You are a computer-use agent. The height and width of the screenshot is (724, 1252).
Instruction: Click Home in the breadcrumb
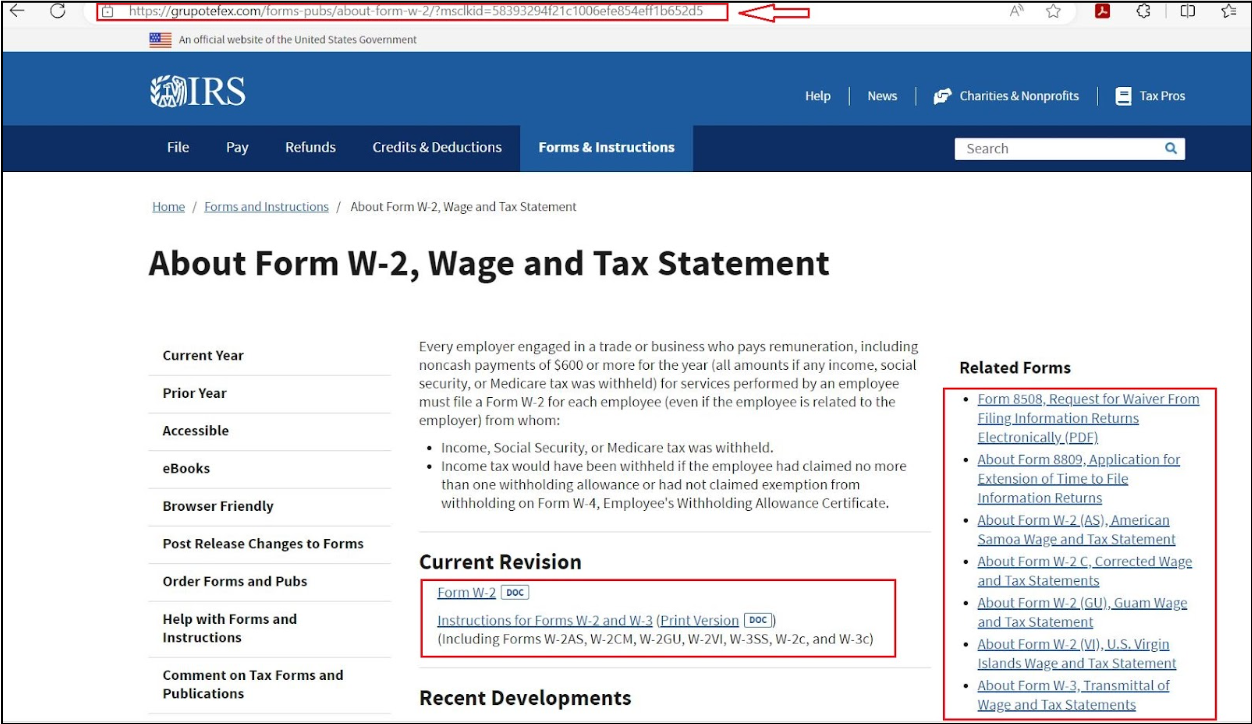168,207
